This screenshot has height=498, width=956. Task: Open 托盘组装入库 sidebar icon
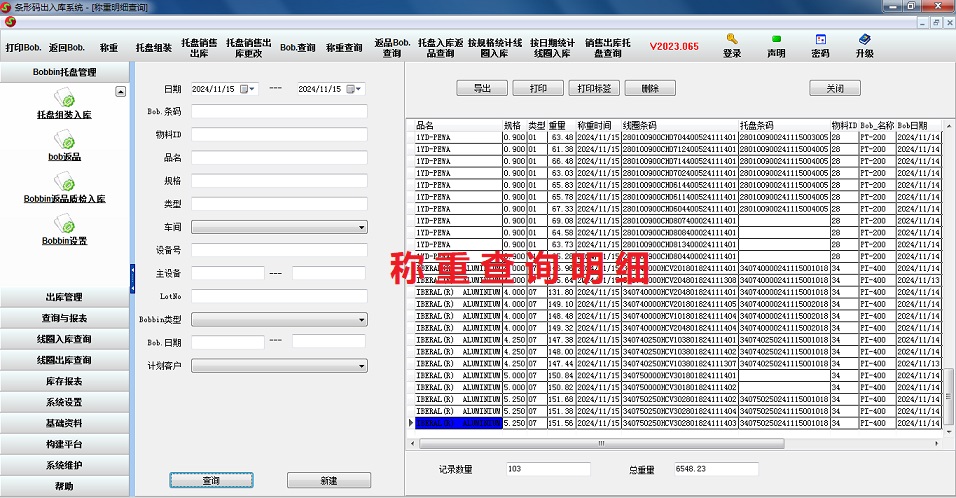pos(65,99)
